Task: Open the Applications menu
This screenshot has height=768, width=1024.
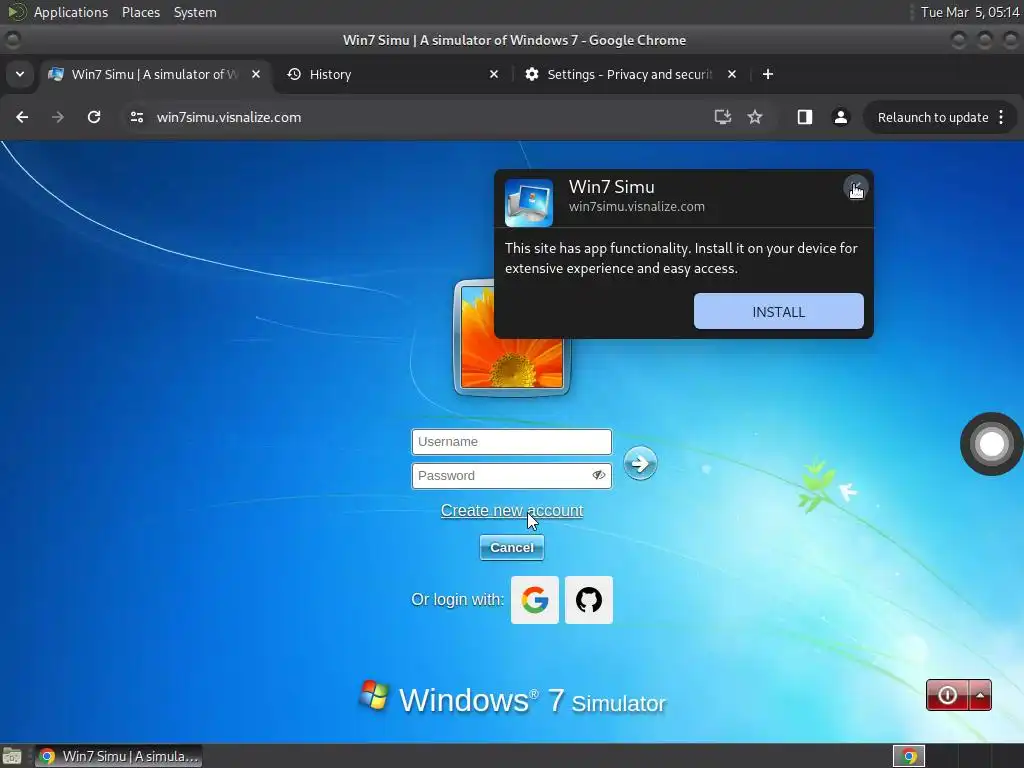Action: coord(71,12)
